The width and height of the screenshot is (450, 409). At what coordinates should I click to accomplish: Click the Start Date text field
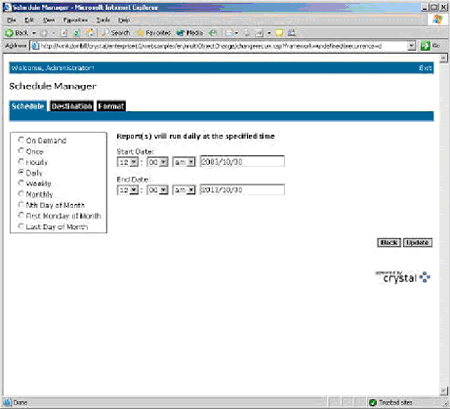[242, 161]
